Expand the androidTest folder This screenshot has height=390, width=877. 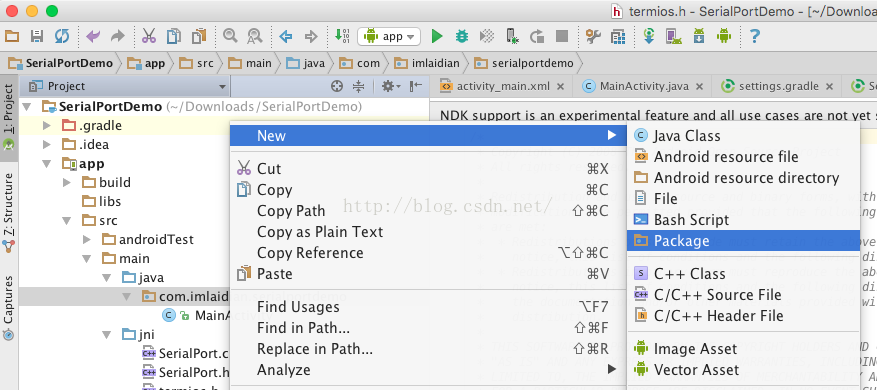pos(87,239)
